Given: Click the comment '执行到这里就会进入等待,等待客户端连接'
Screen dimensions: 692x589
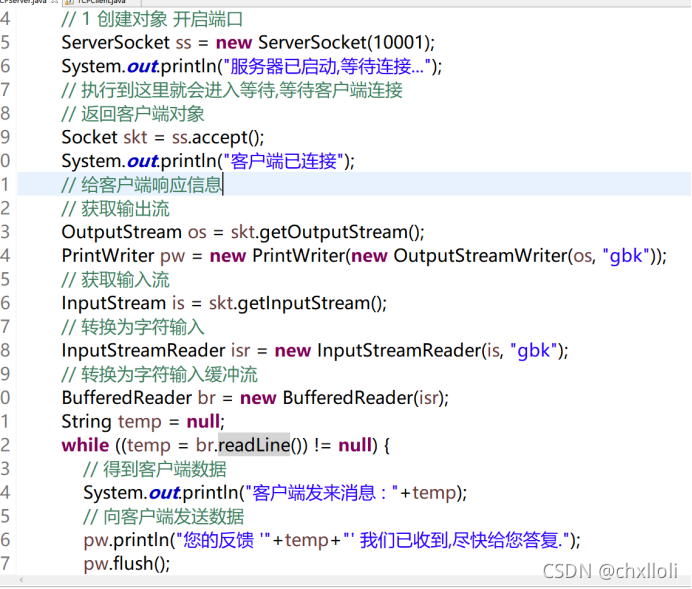Looking at the screenshot, I should click(242, 90).
